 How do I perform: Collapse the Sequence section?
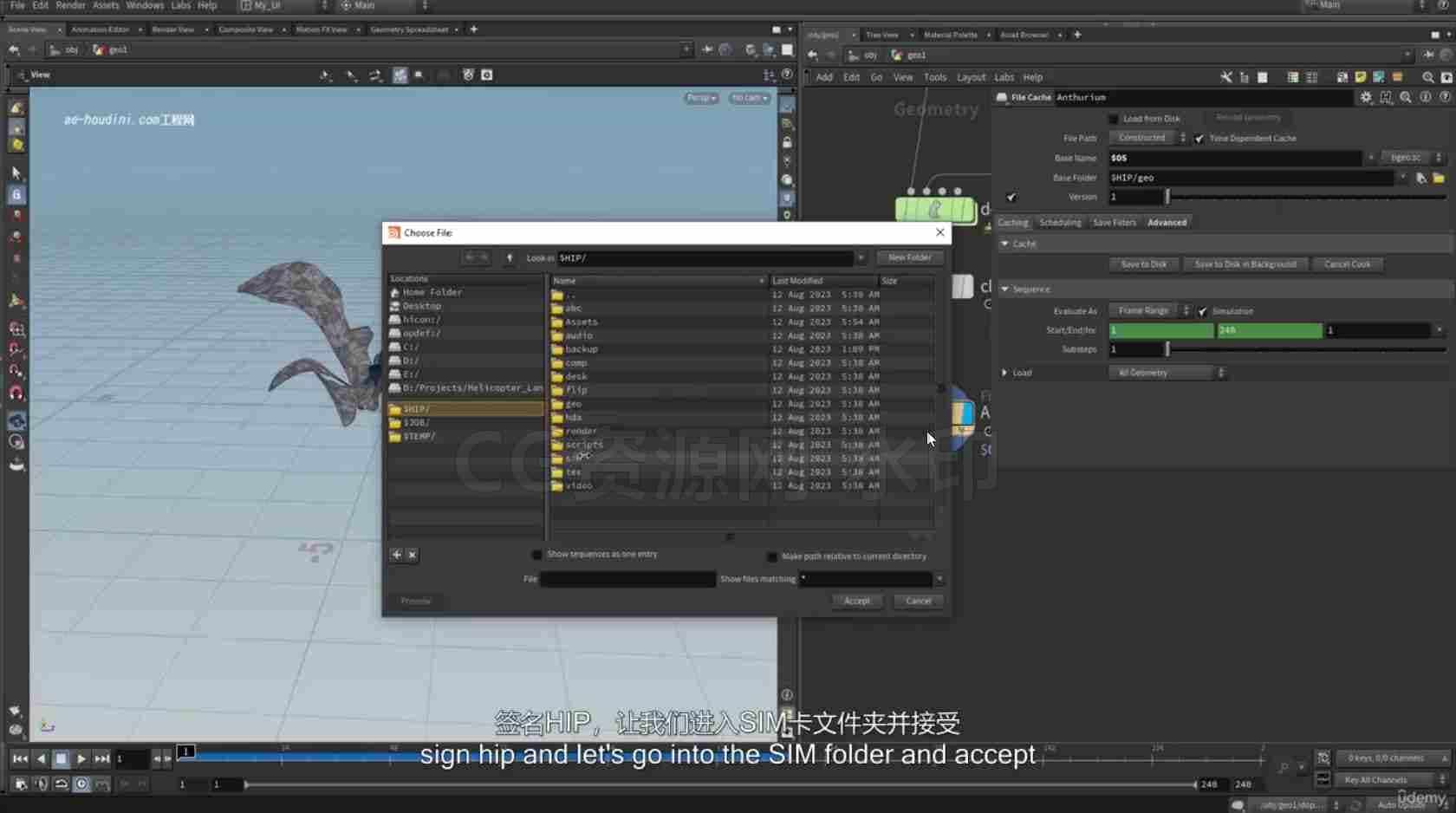pos(1005,289)
